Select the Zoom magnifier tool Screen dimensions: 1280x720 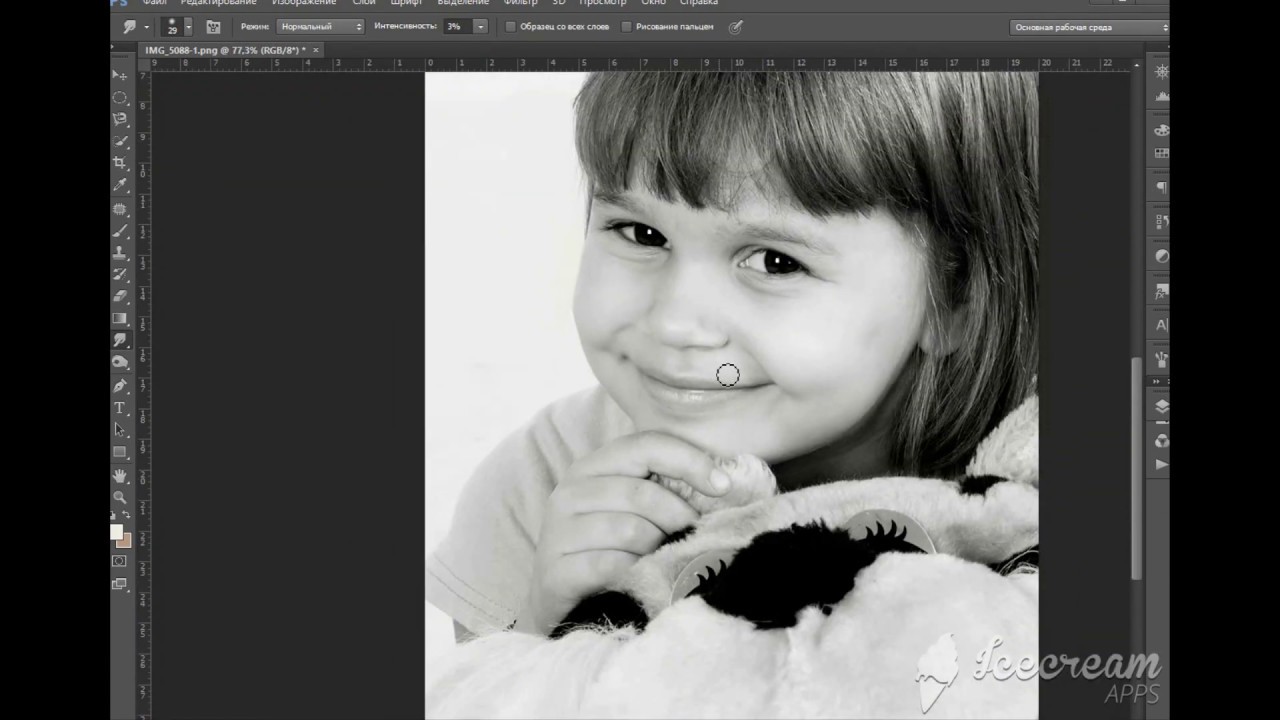point(120,497)
